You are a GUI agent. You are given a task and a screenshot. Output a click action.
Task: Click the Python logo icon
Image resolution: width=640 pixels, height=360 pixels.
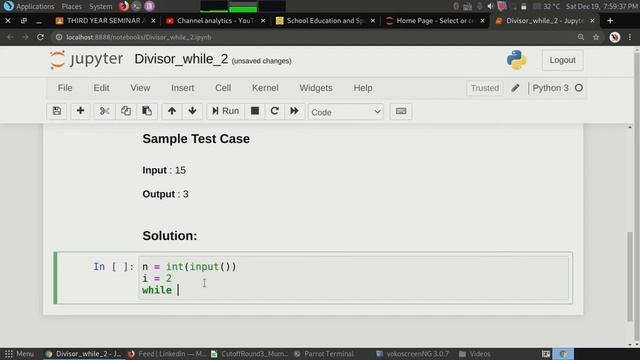pyautogui.click(x=516, y=60)
